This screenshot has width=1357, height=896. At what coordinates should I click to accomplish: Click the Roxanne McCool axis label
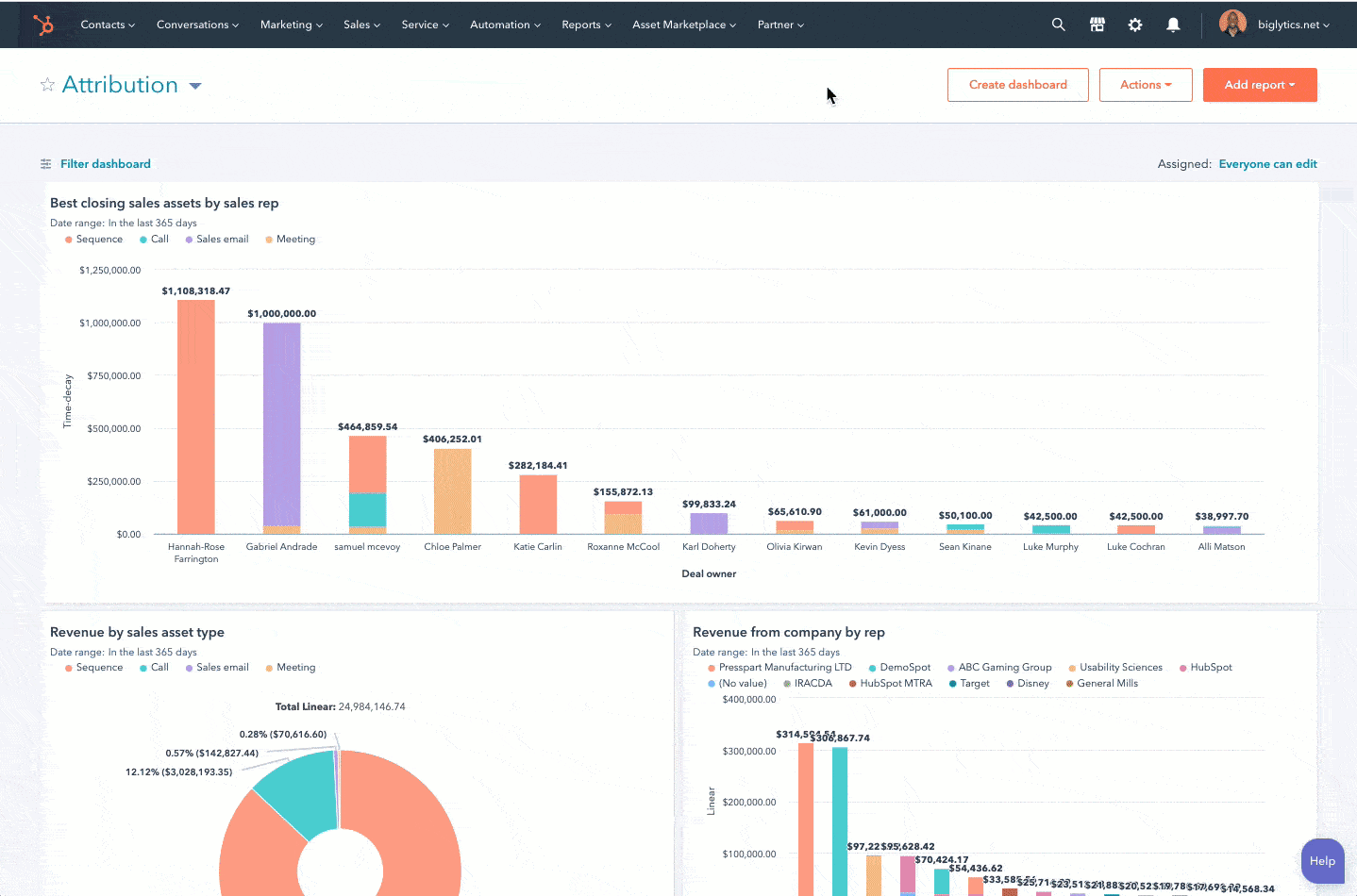coord(624,547)
